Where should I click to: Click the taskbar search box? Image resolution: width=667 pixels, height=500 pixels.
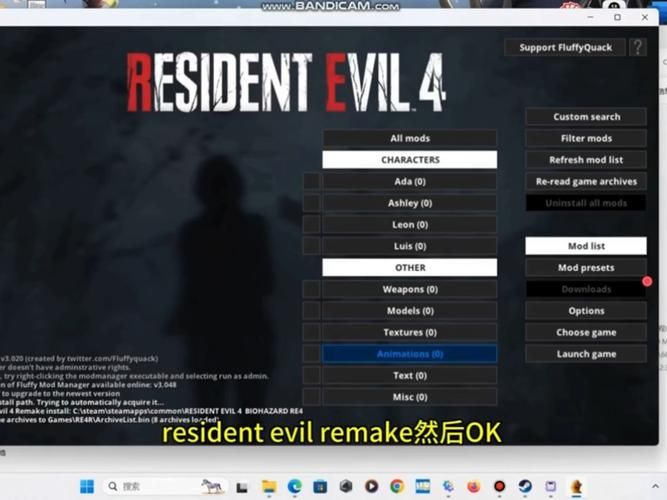click(x=166, y=486)
